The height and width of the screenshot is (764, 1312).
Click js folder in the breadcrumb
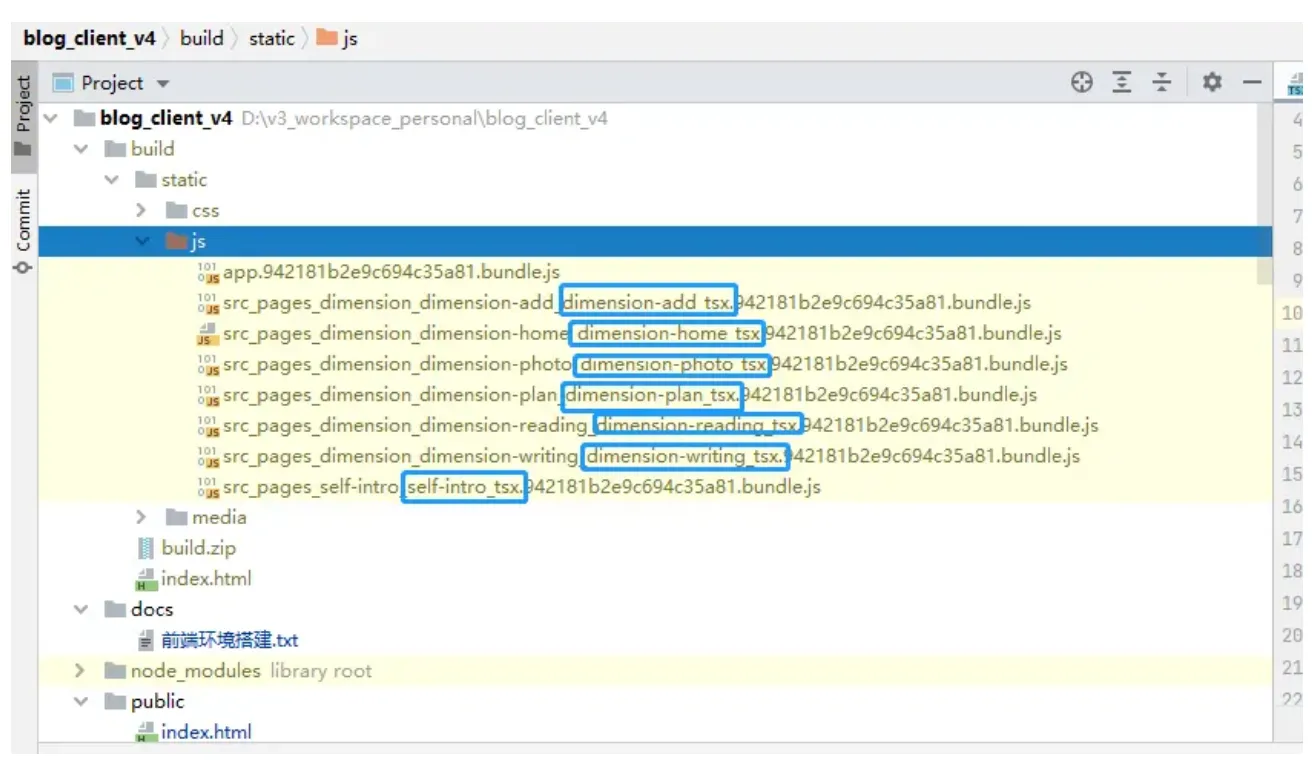[337, 39]
